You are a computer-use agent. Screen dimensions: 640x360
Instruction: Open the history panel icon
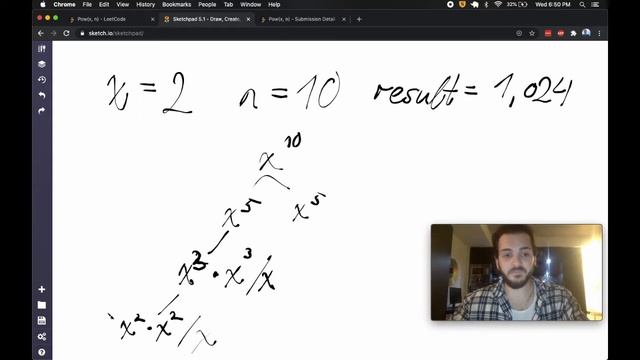[x=42, y=80]
